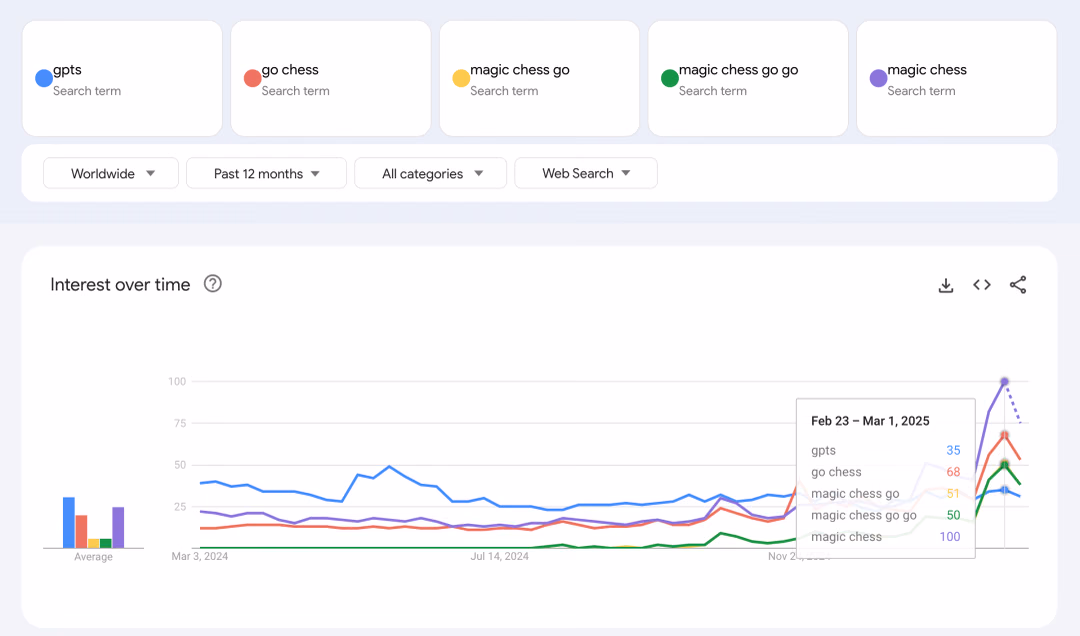Click the share icon for the chart
Screen dimensions: 1080x636
pos(1018,285)
